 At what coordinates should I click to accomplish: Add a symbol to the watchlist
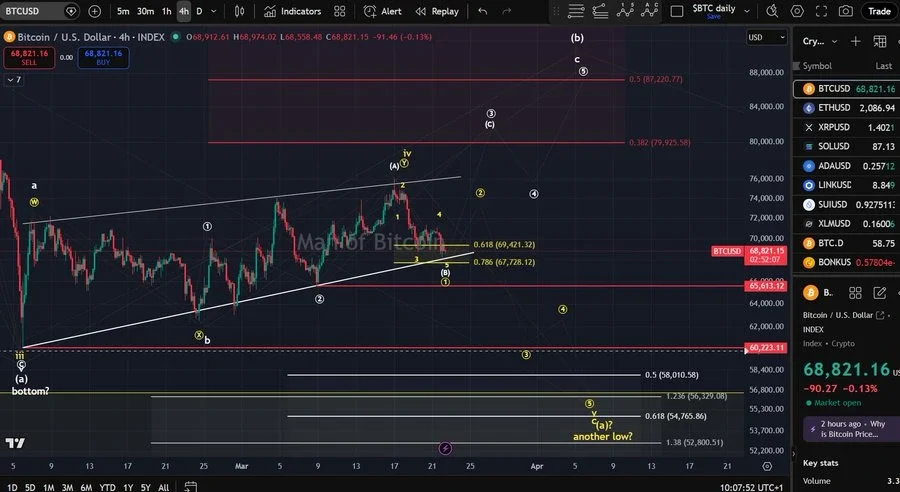point(855,41)
